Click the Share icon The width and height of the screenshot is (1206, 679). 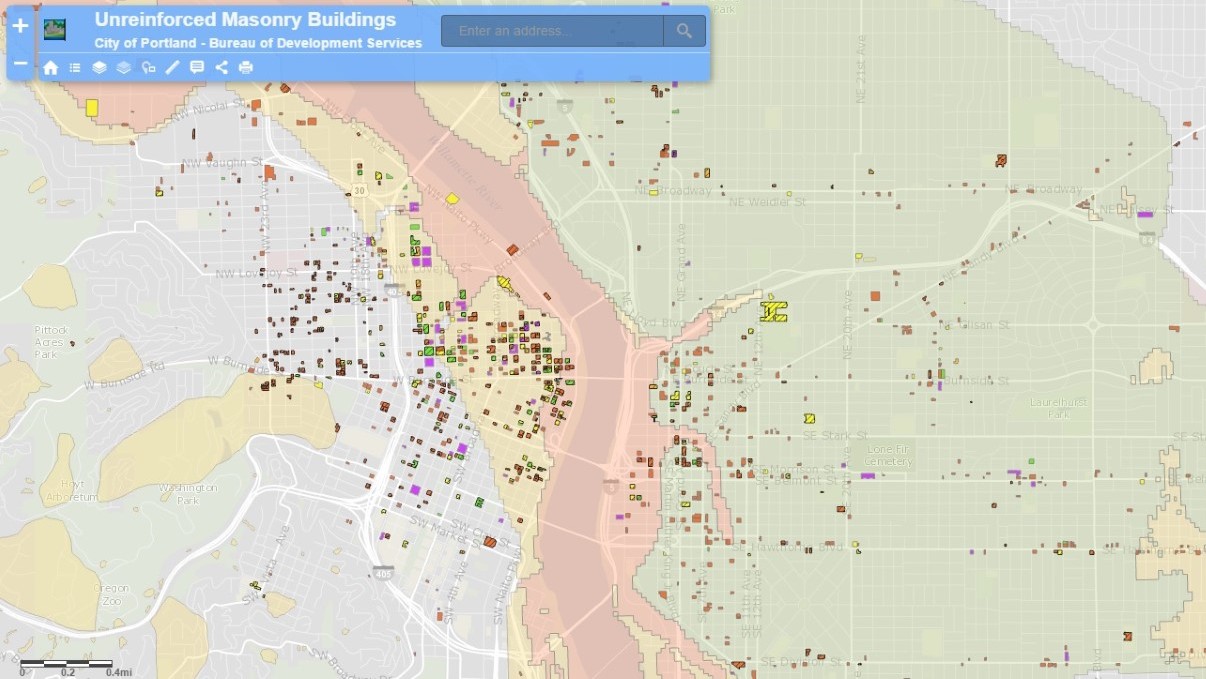(x=221, y=68)
